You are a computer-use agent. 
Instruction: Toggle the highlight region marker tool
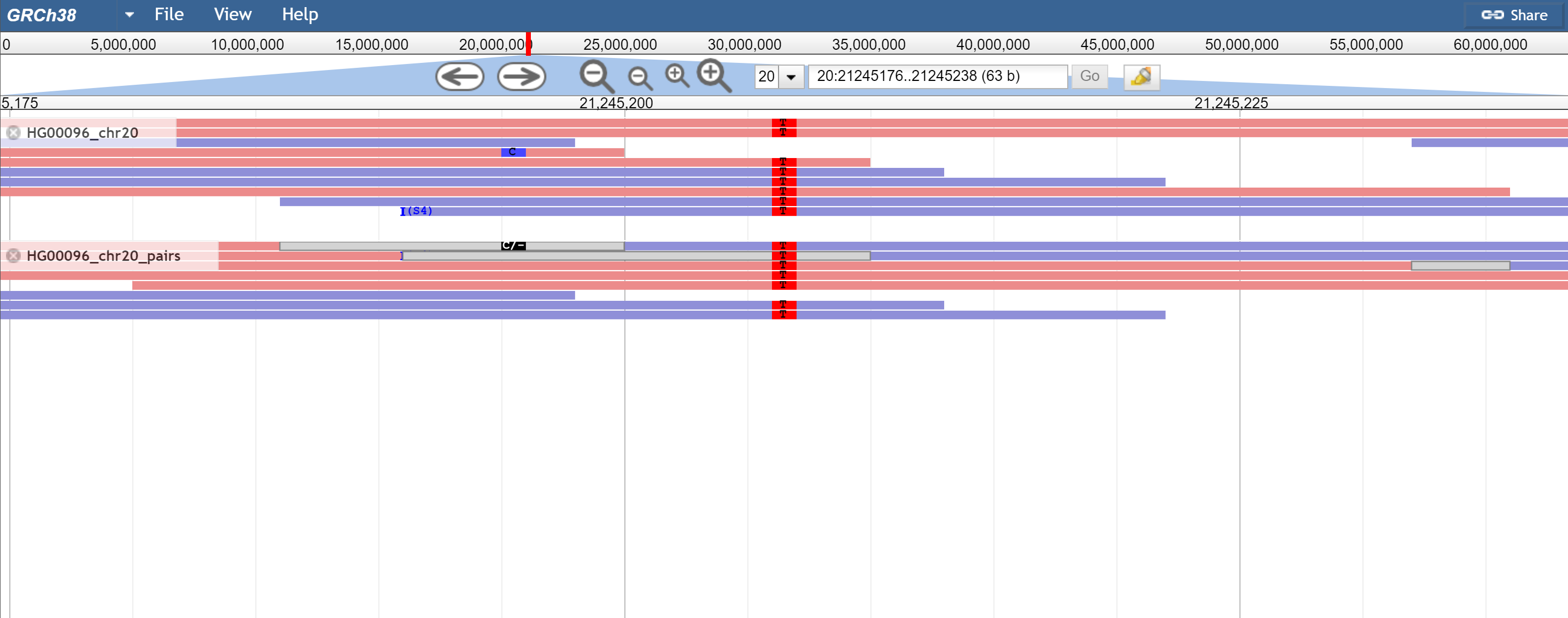pyautogui.click(x=1142, y=77)
